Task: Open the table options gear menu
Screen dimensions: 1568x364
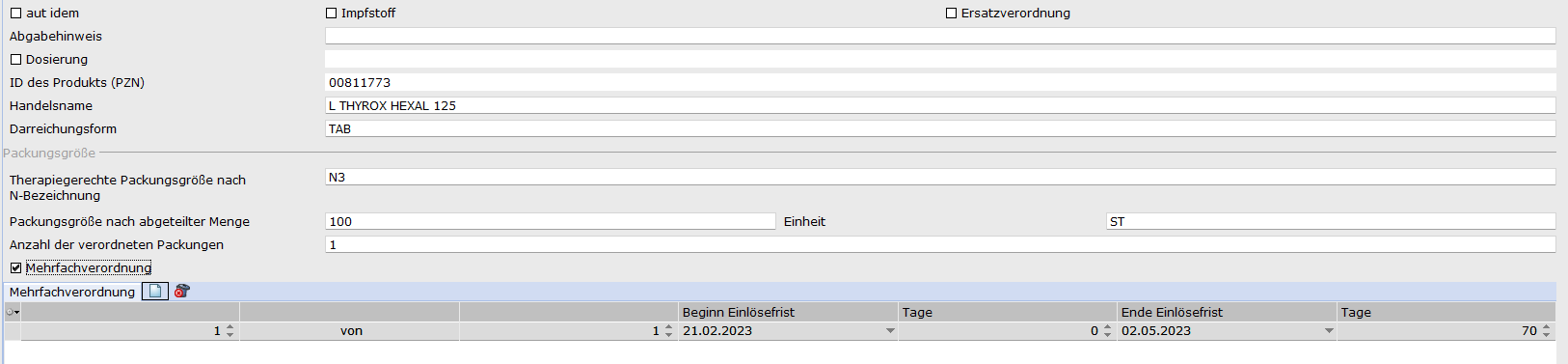Action: (x=13, y=312)
